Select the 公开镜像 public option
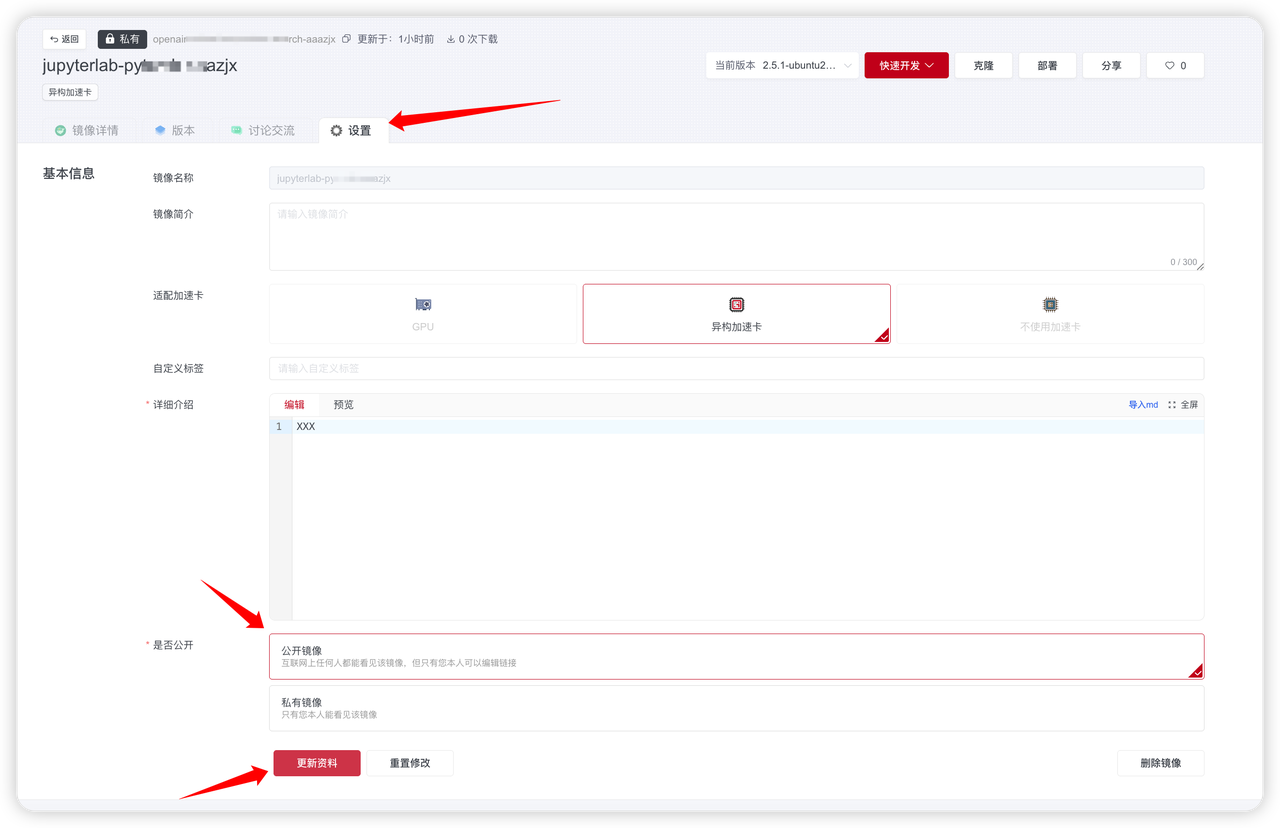 pos(736,656)
